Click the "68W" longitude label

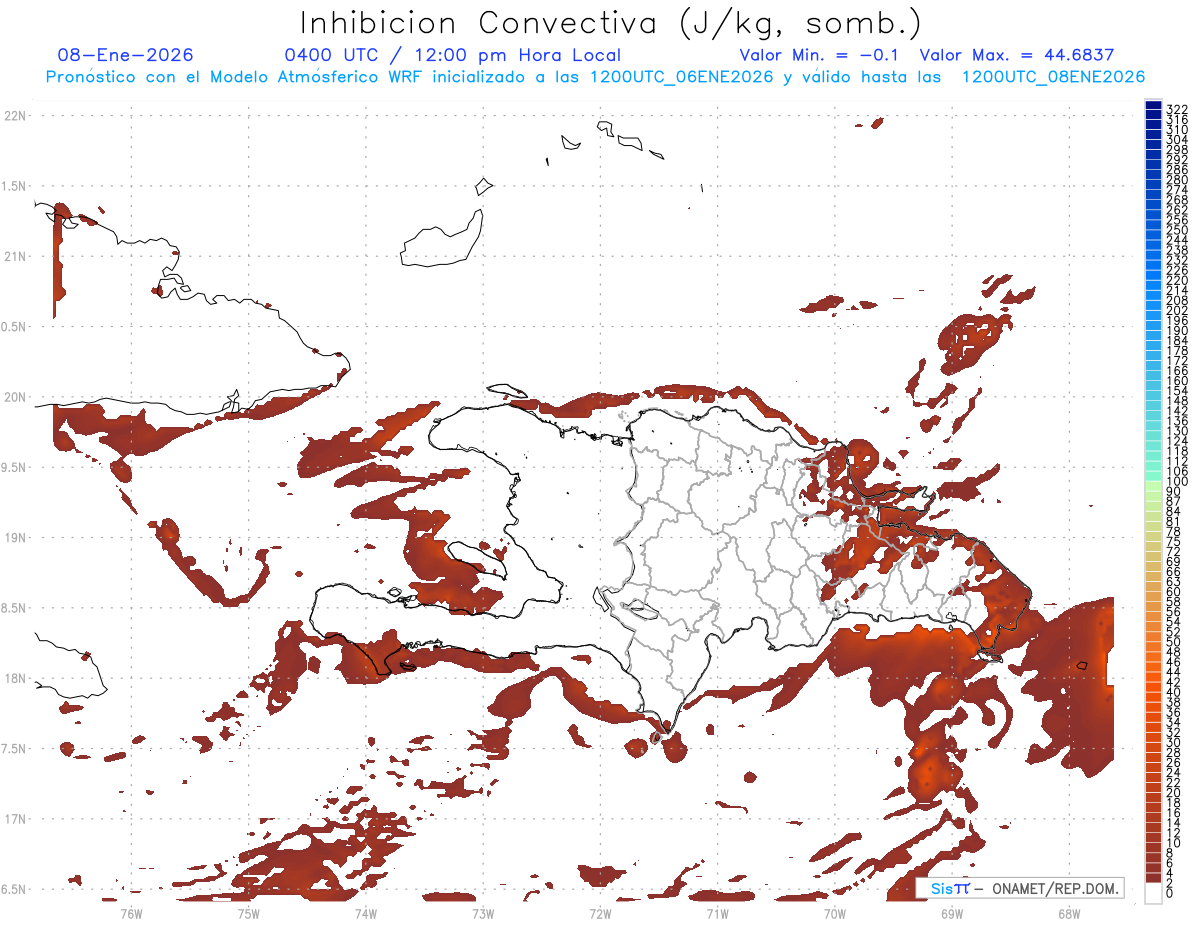click(x=1069, y=912)
